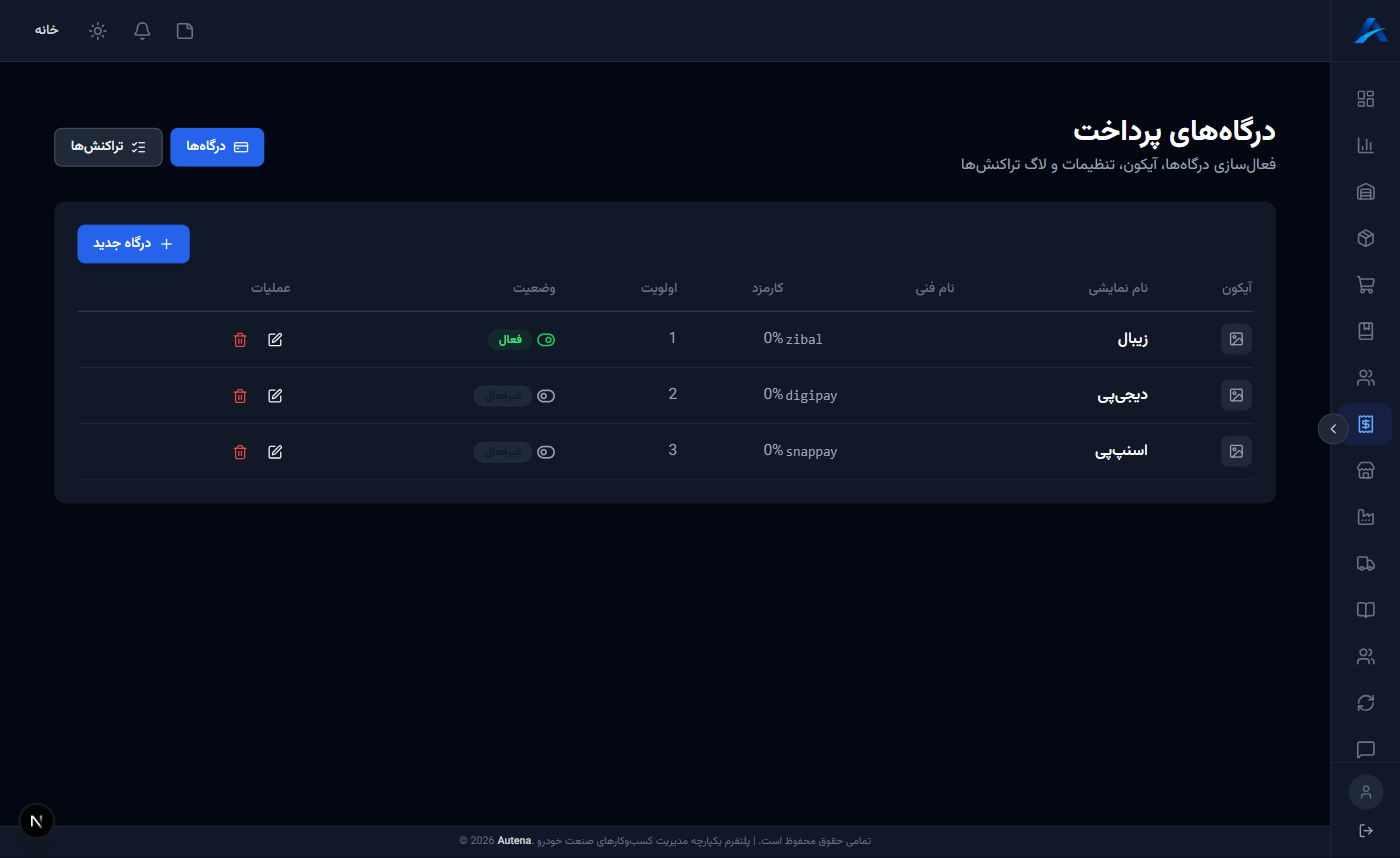Image resolution: width=1400 pixels, height=858 pixels.
Task: Click the Next.js N badge icon
Action: (37, 821)
